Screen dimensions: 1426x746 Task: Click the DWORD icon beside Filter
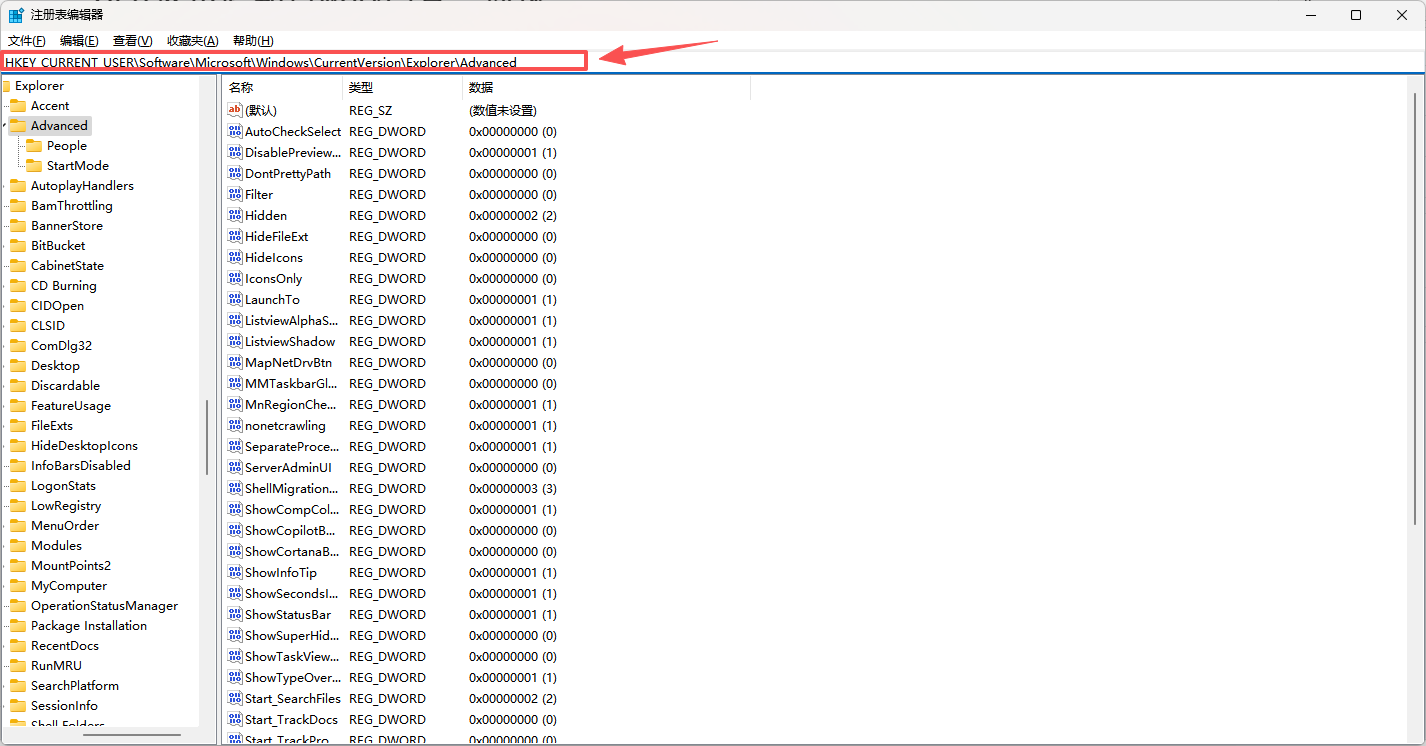(235, 194)
